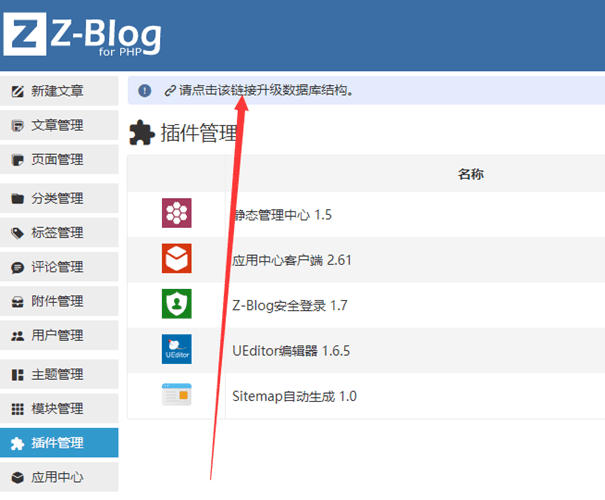
Task: Click the inbox icon beside 附件管理
Action: [x=17, y=302]
